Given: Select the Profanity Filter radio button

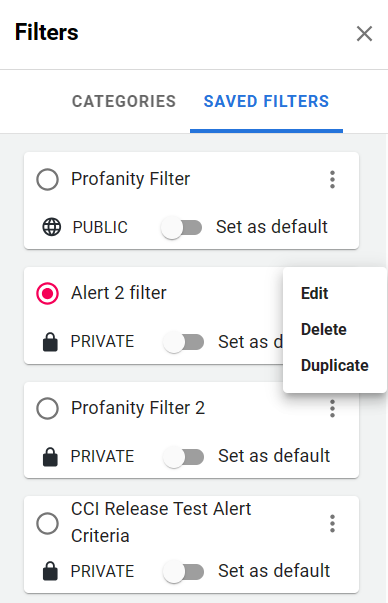Looking at the screenshot, I should pyautogui.click(x=47, y=180).
